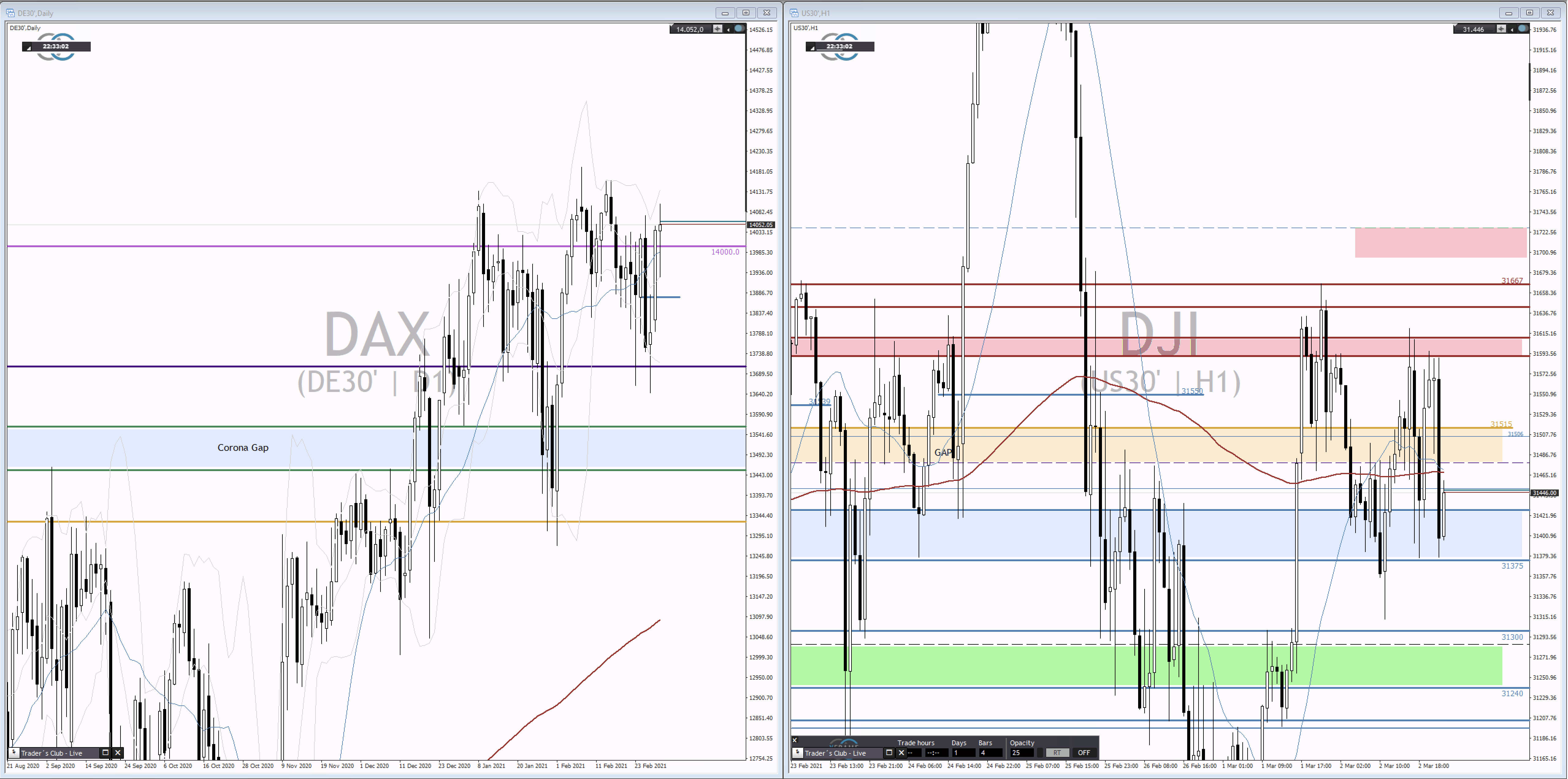Click the 31240 level label on US30 chart
This screenshot has width=1568, height=779.
[1512, 693]
